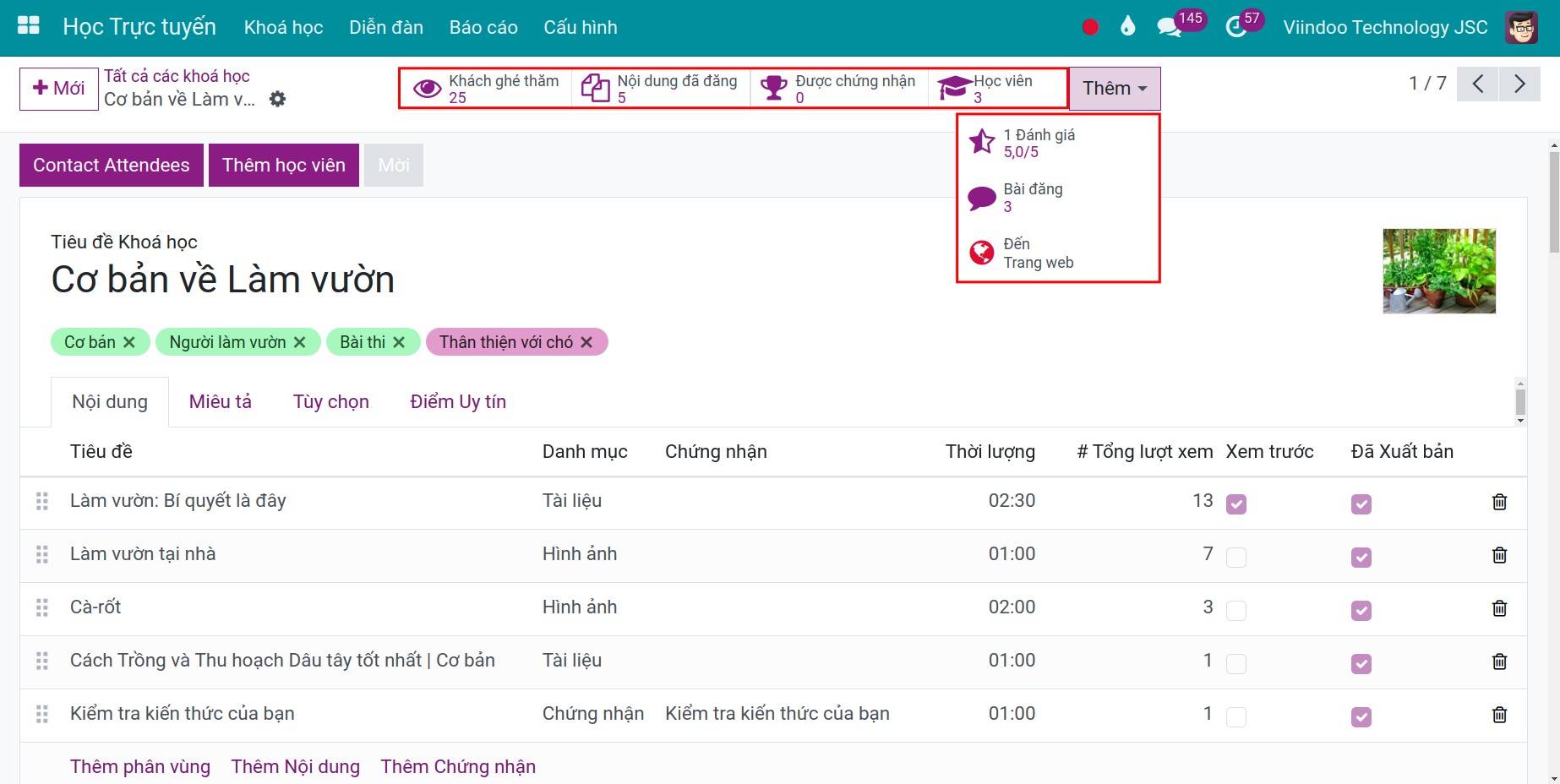Screen dimensions: 1560x784
Task: Switch to the Miêu tả tab
Action: click(x=221, y=401)
